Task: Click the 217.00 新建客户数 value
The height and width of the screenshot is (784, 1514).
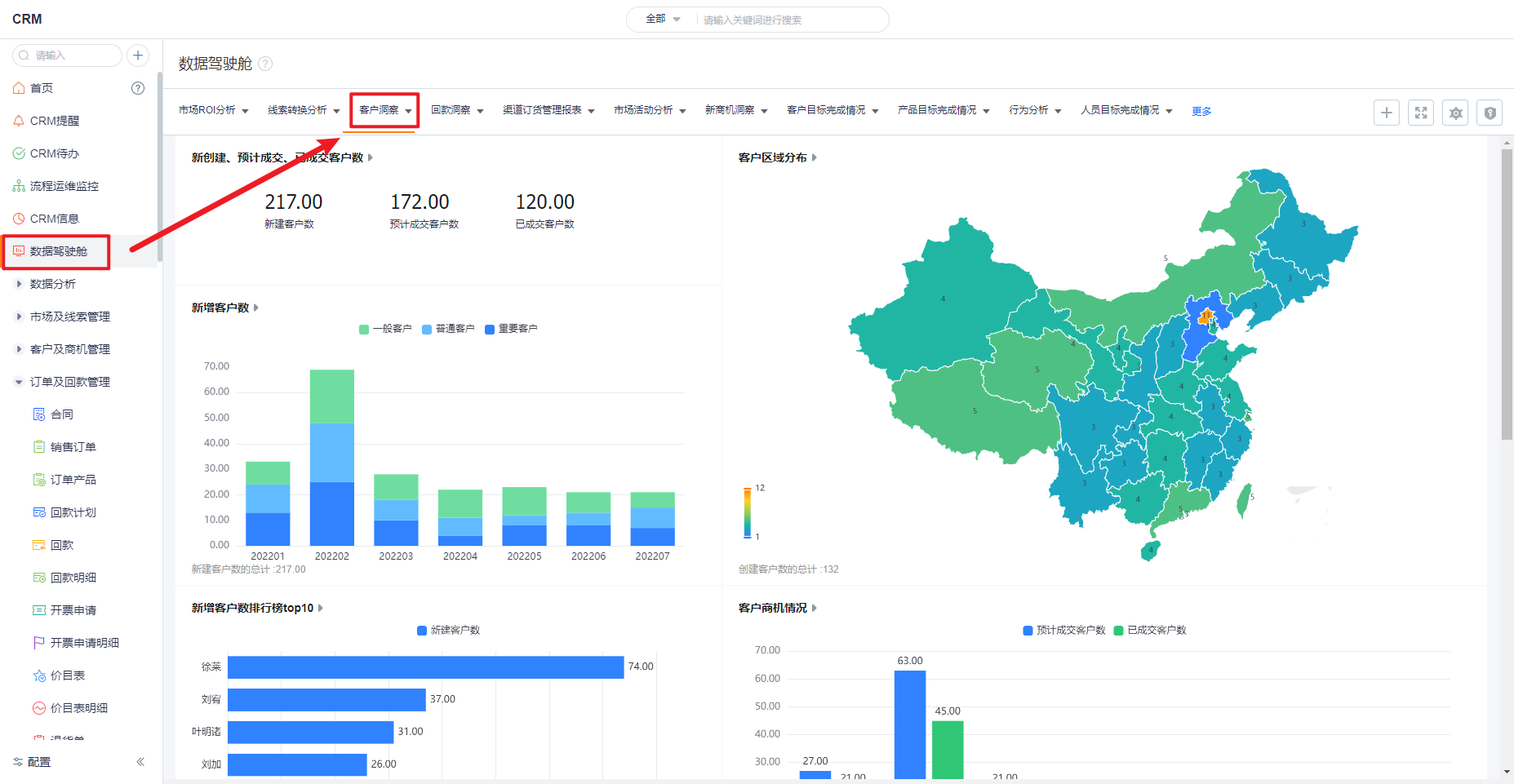Action: [293, 202]
